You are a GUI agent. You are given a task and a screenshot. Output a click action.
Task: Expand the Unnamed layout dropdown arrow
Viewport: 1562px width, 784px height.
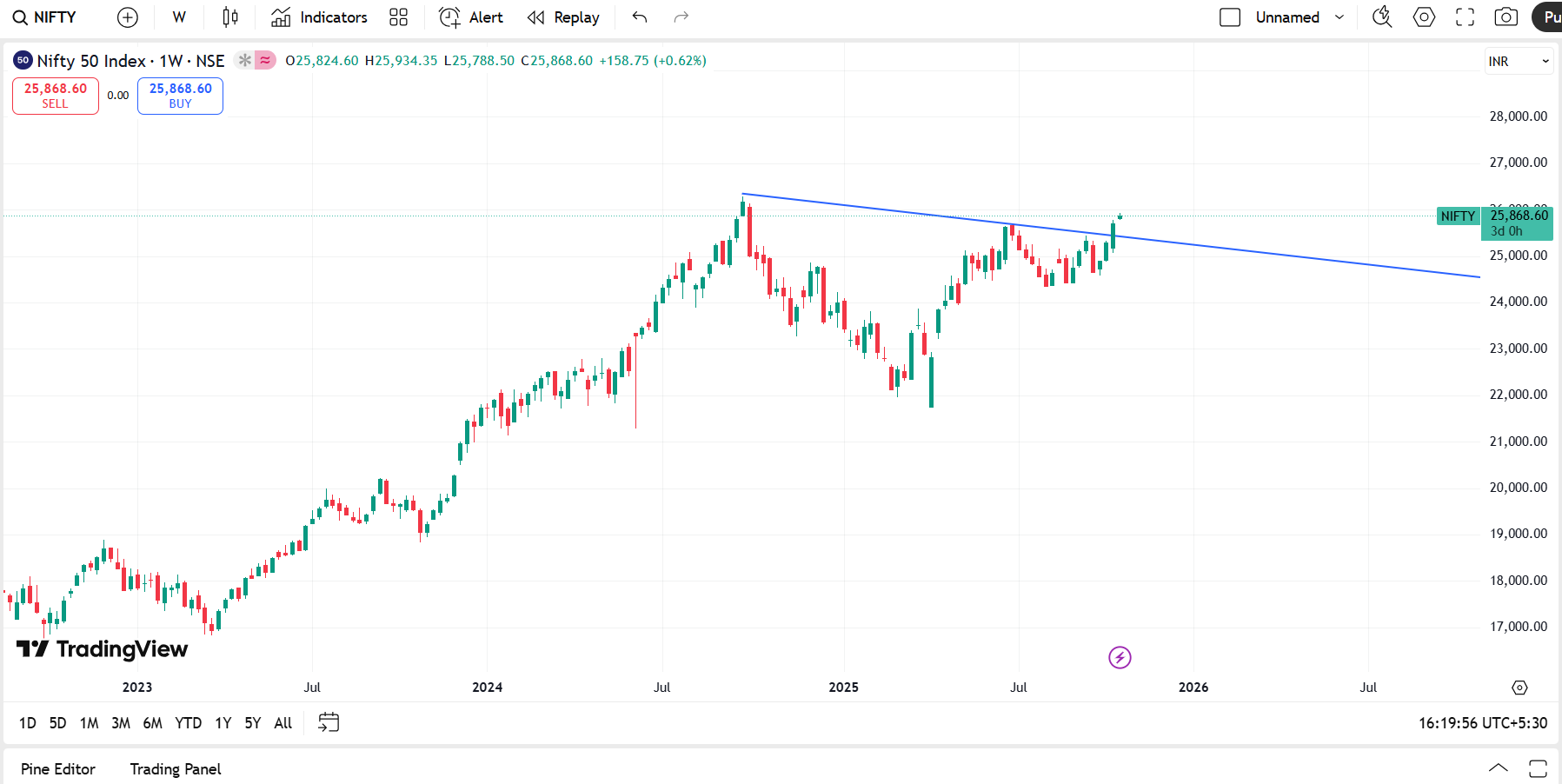1339,17
